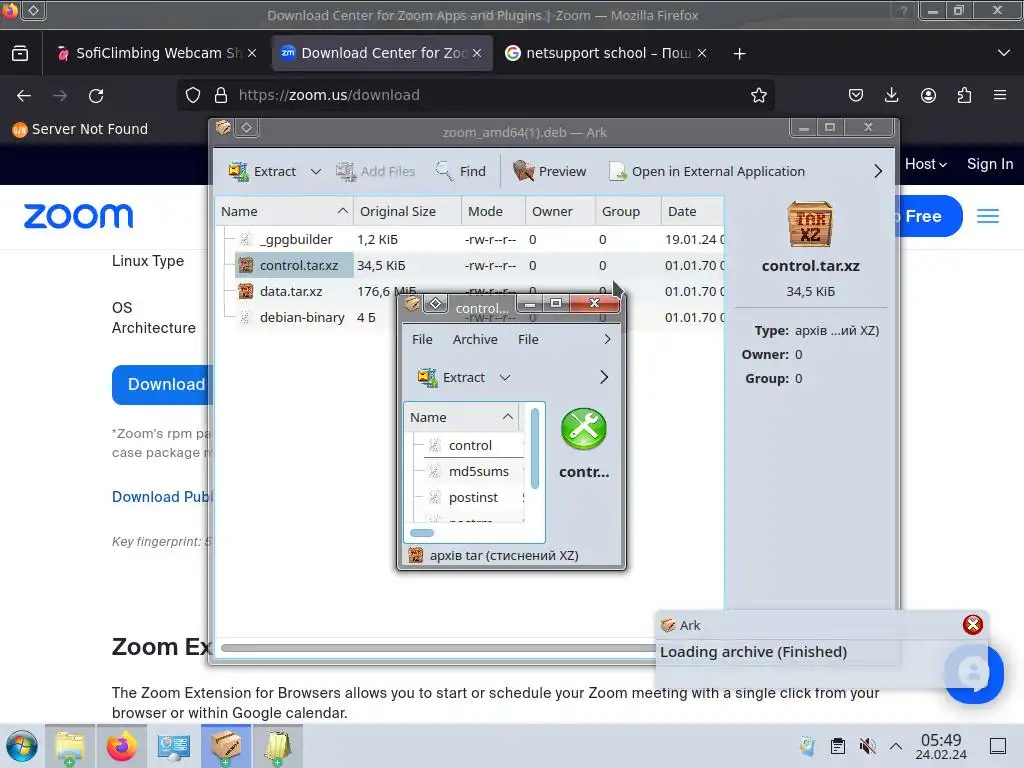
Task: Open Firefox account icon
Action: (x=928, y=95)
